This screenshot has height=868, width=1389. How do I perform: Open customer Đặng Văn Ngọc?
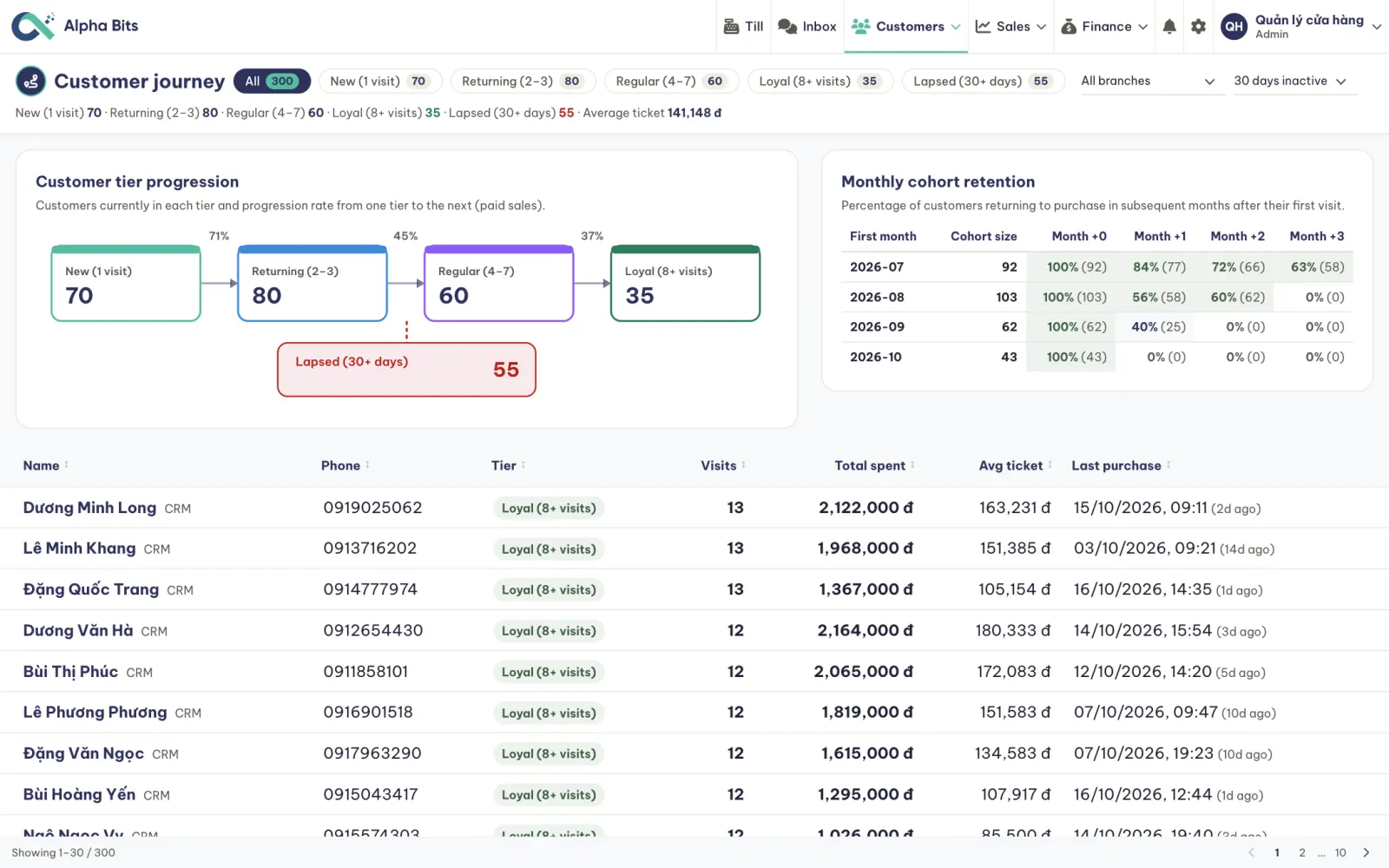83,753
